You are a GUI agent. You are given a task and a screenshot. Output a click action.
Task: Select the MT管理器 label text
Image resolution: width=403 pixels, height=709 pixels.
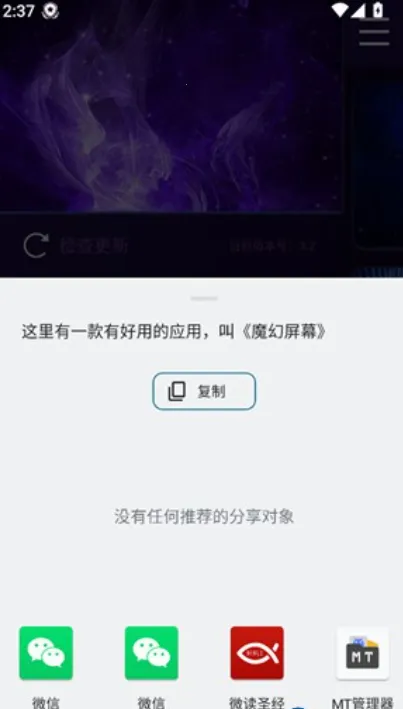point(362,703)
